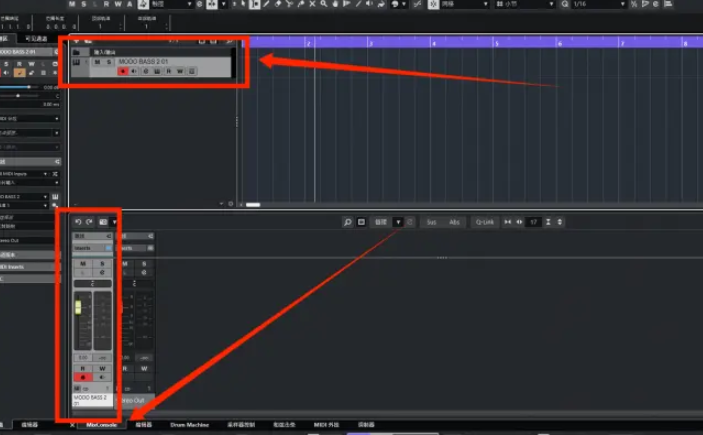Open the Quantize panel Q icon
Viewport: 703px width, 435px height.
(x=565, y=4)
